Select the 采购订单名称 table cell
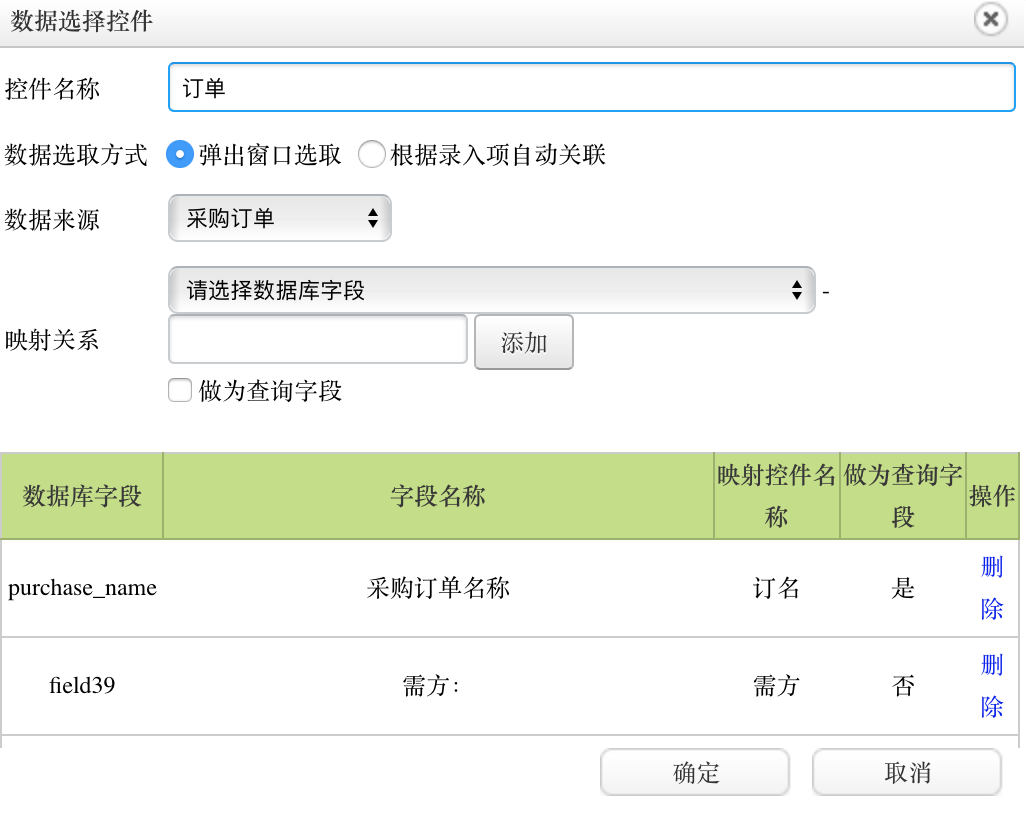The width and height of the screenshot is (1026, 818). point(438,588)
